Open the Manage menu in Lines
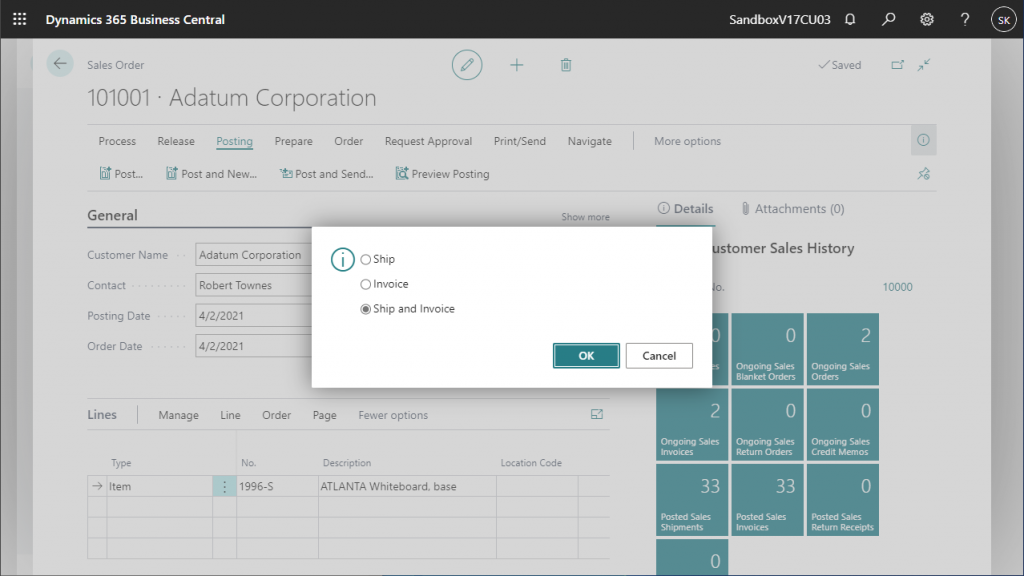Viewport: 1024px width, 576px height. [x=178, y=415]
